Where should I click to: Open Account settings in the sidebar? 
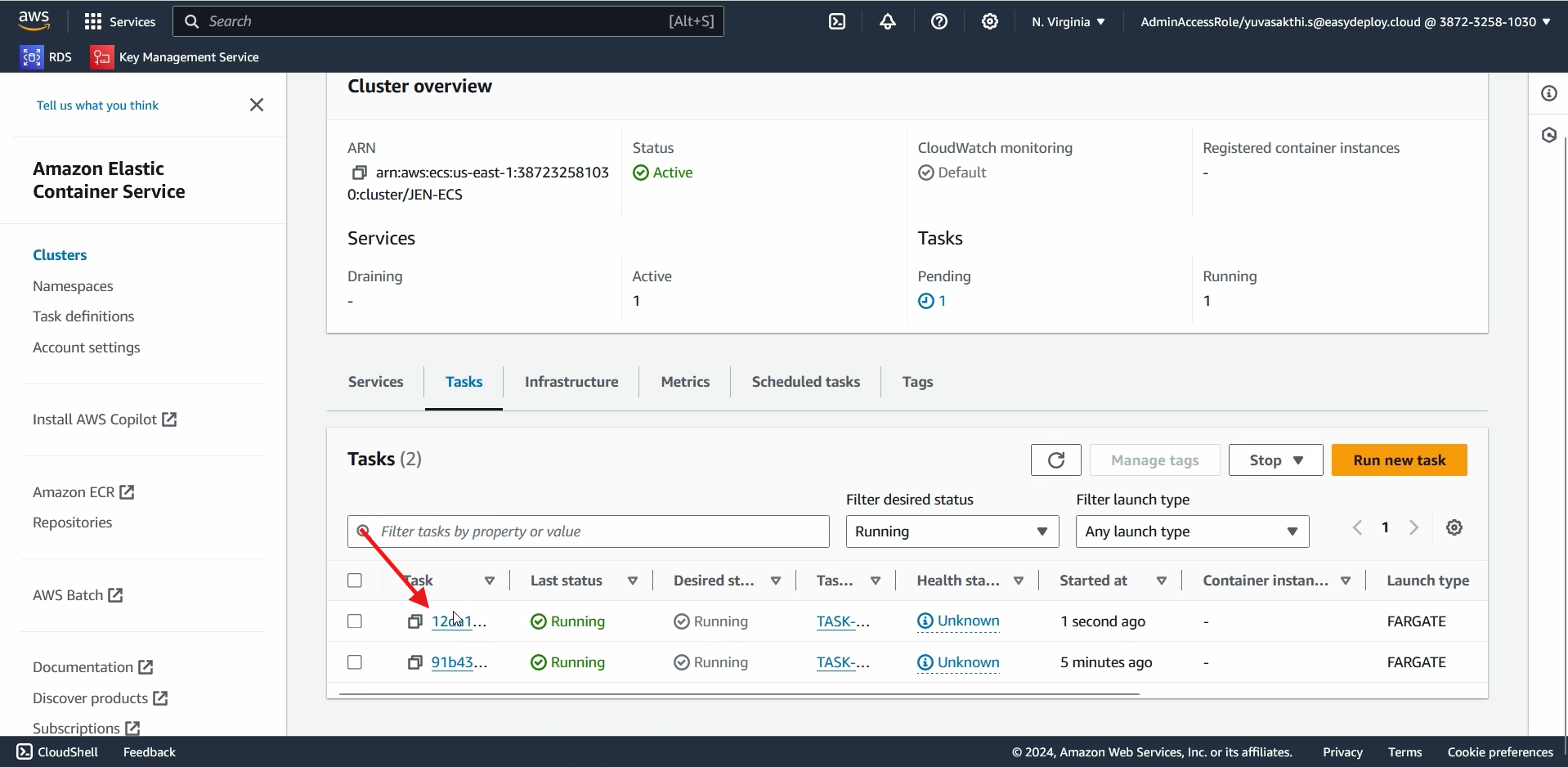pos(87,348)
